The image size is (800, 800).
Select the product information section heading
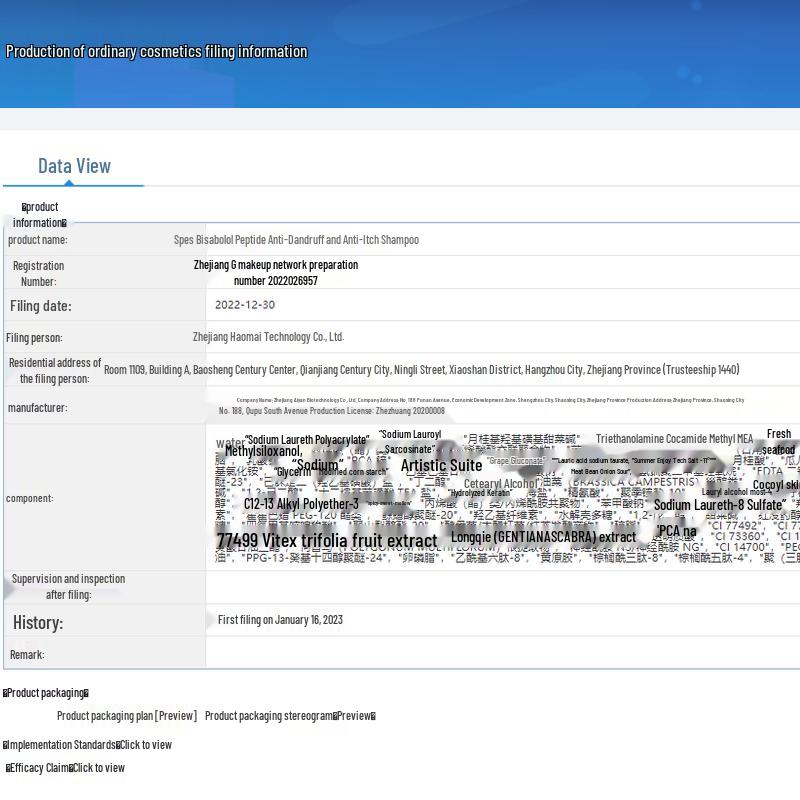[x=40, y=214]
